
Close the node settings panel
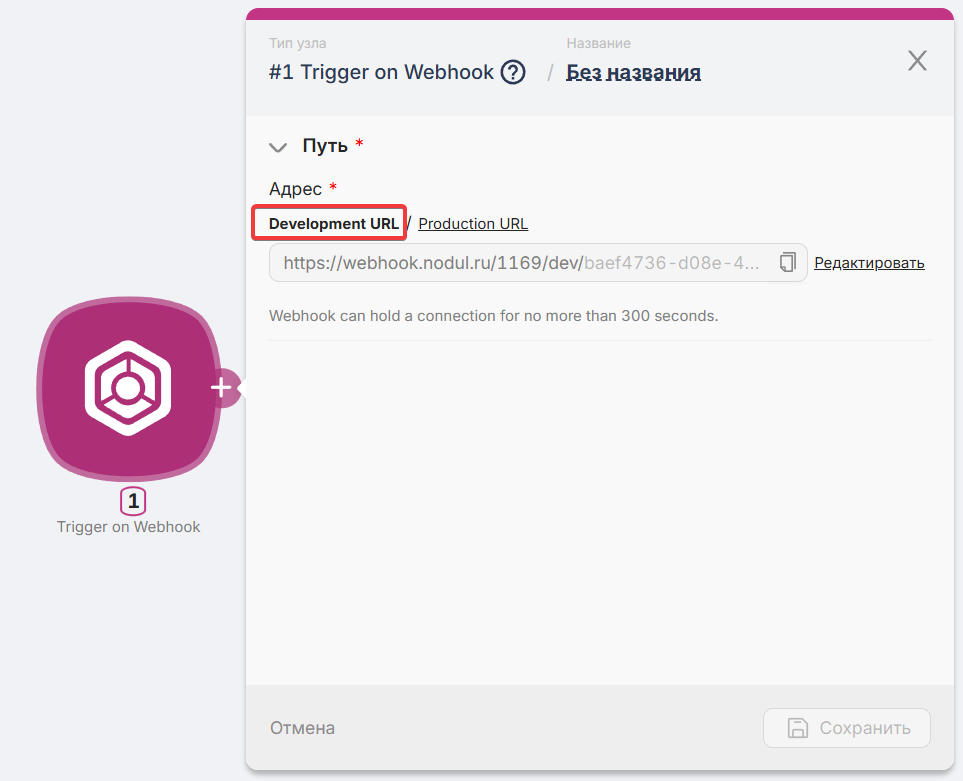917,61
